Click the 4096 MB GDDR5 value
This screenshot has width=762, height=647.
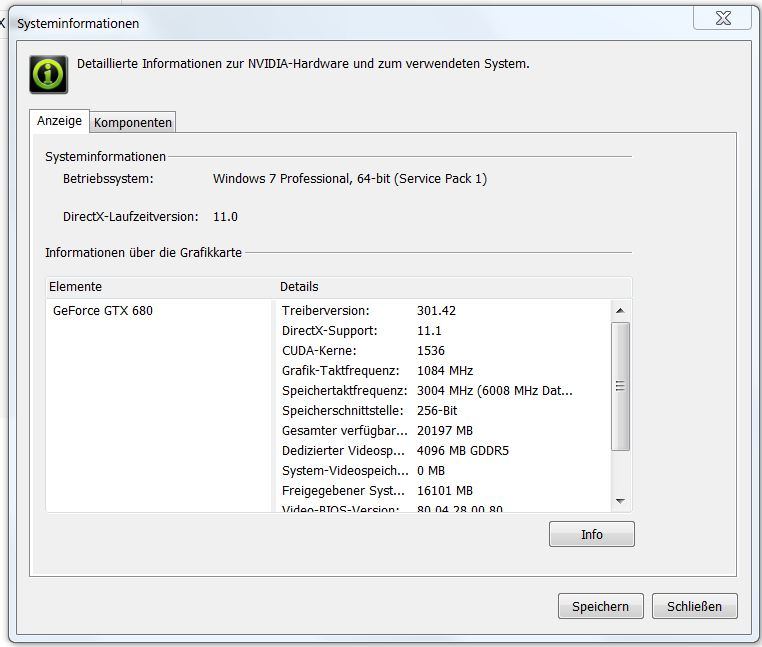coord(463,451)
